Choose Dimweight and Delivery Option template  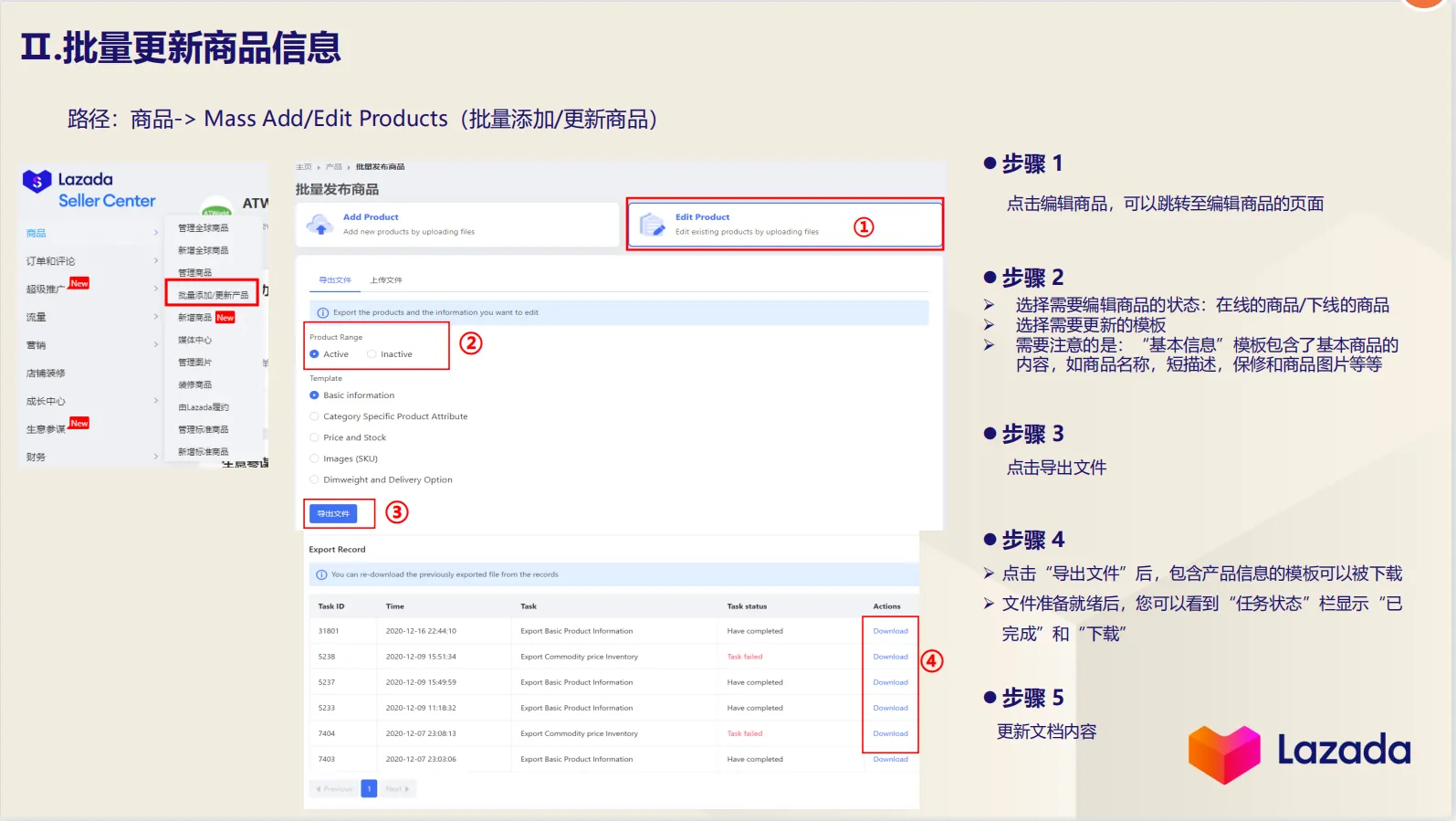coord(314,479)
